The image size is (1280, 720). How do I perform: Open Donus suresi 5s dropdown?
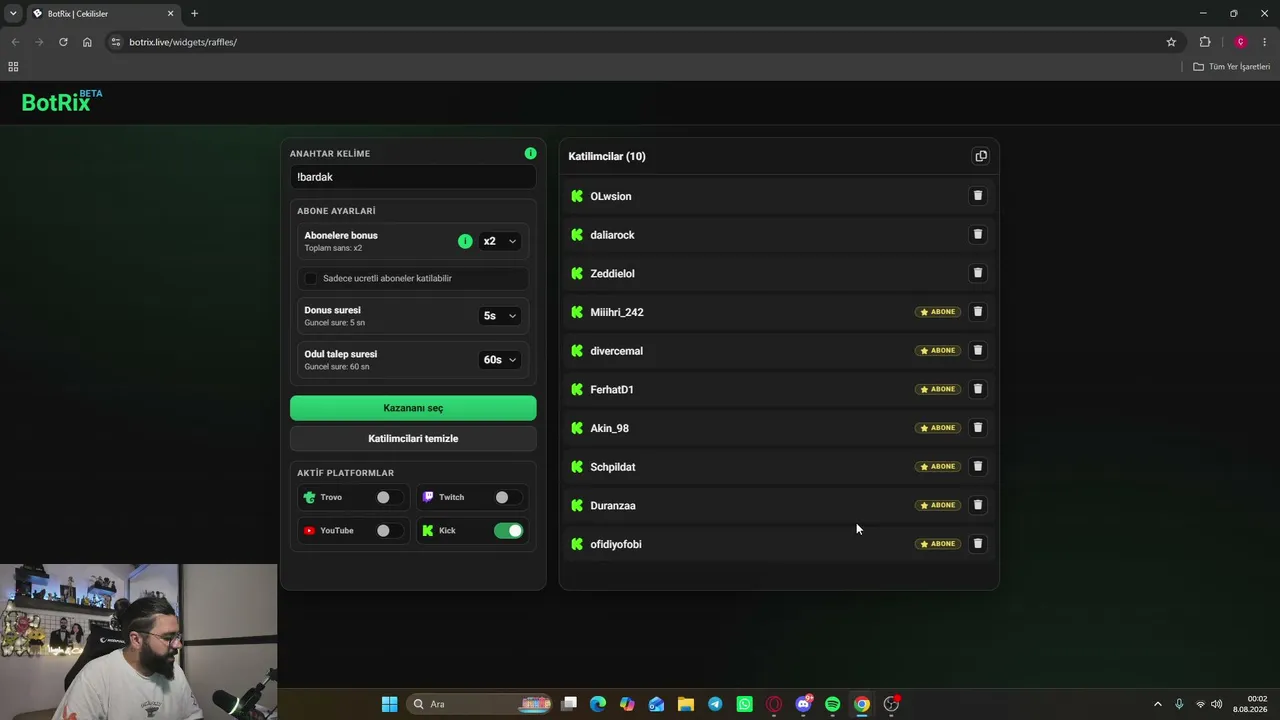coord(500,316)
